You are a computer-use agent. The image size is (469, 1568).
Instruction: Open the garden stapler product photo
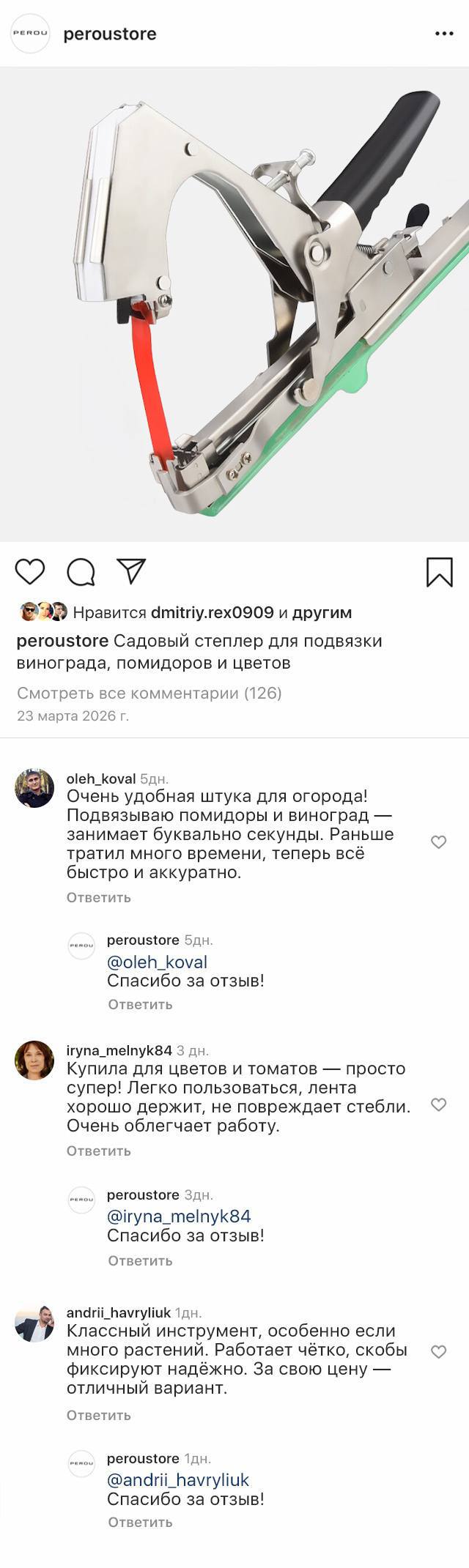coord(234,304)
